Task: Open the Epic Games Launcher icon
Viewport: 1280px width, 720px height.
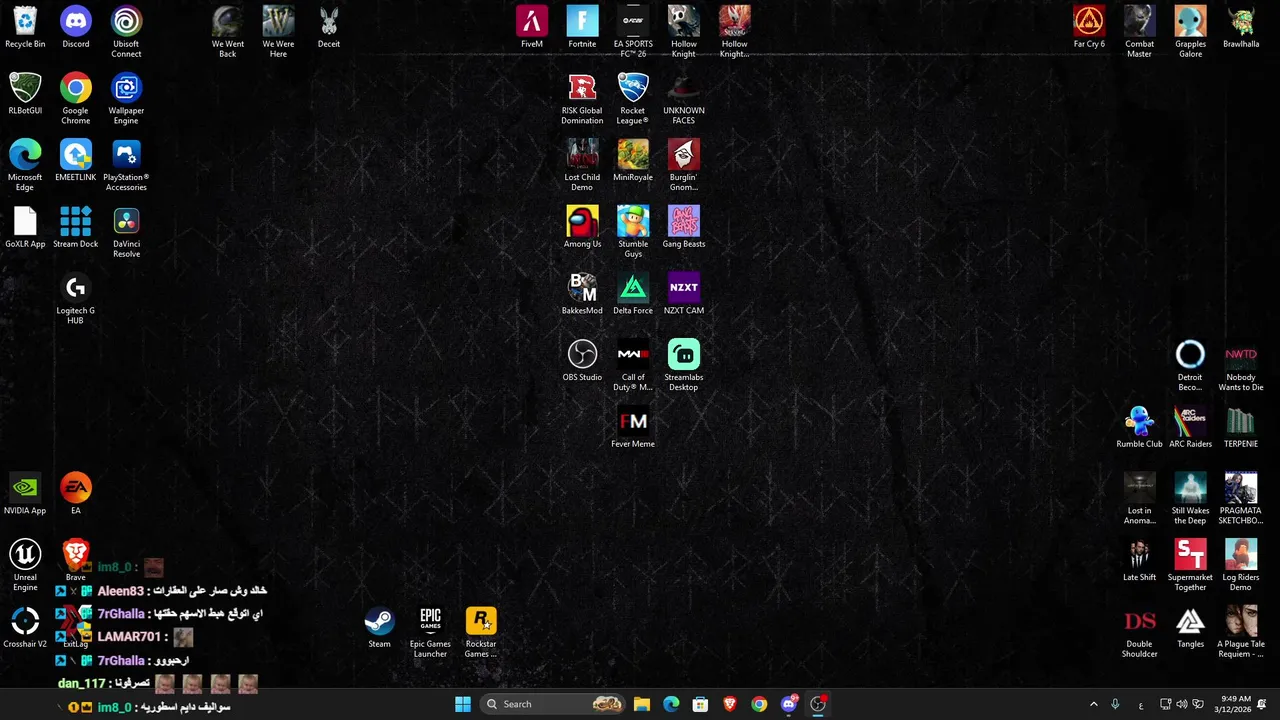Action: (x=430, y=632)
